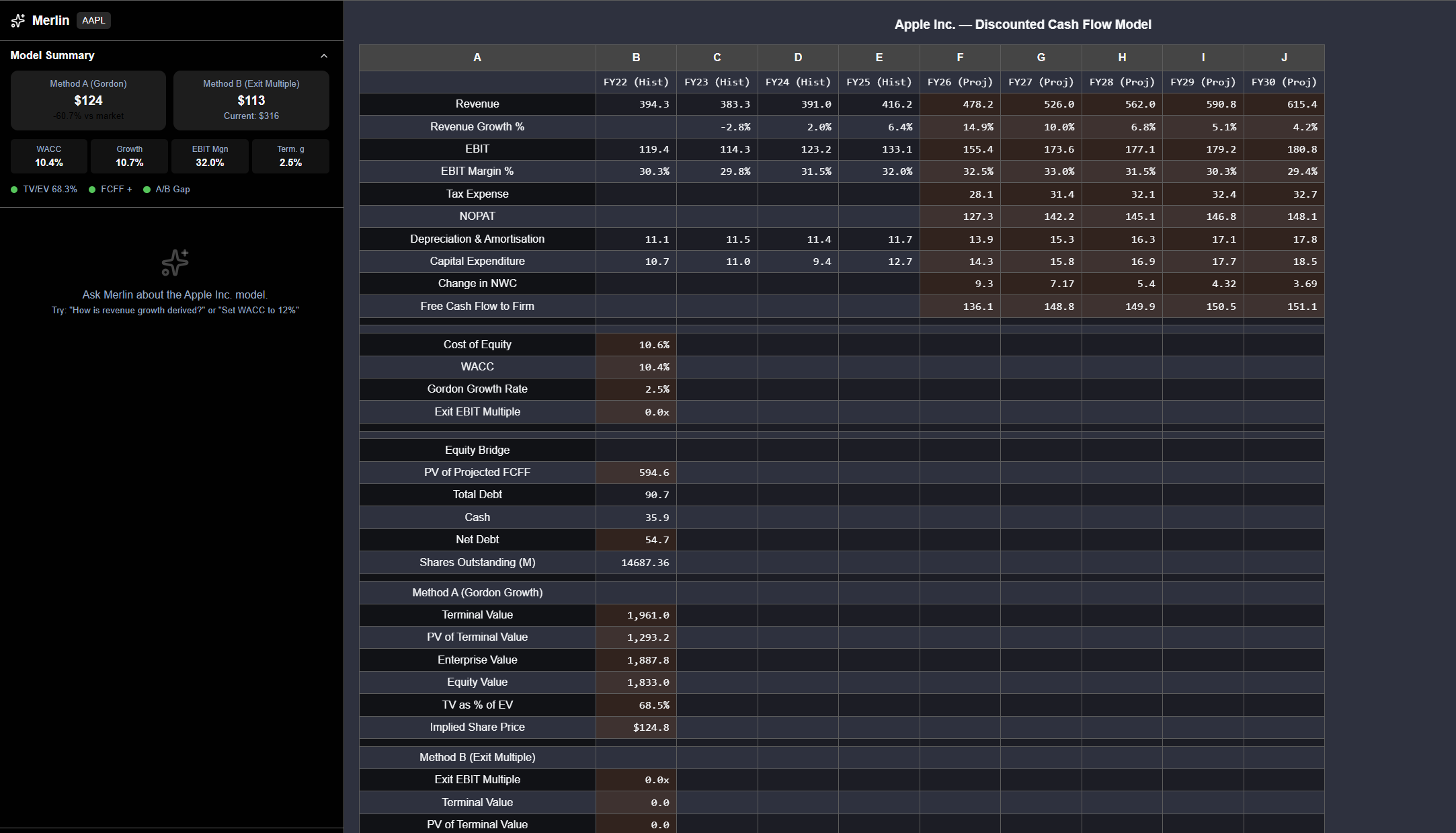Click the WACC 10.4% summary tile

(x=49, y=156)
